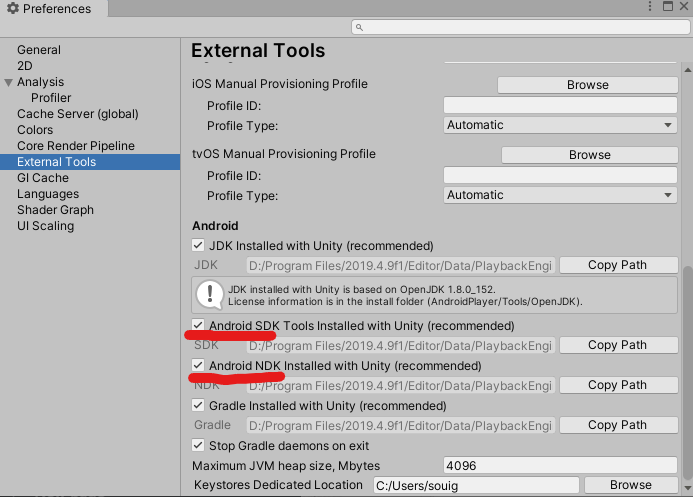The height and width of the screenshot is (497, 693).
Task: Click the scrollbar up arrow
Action: click(x=688, y=70)
